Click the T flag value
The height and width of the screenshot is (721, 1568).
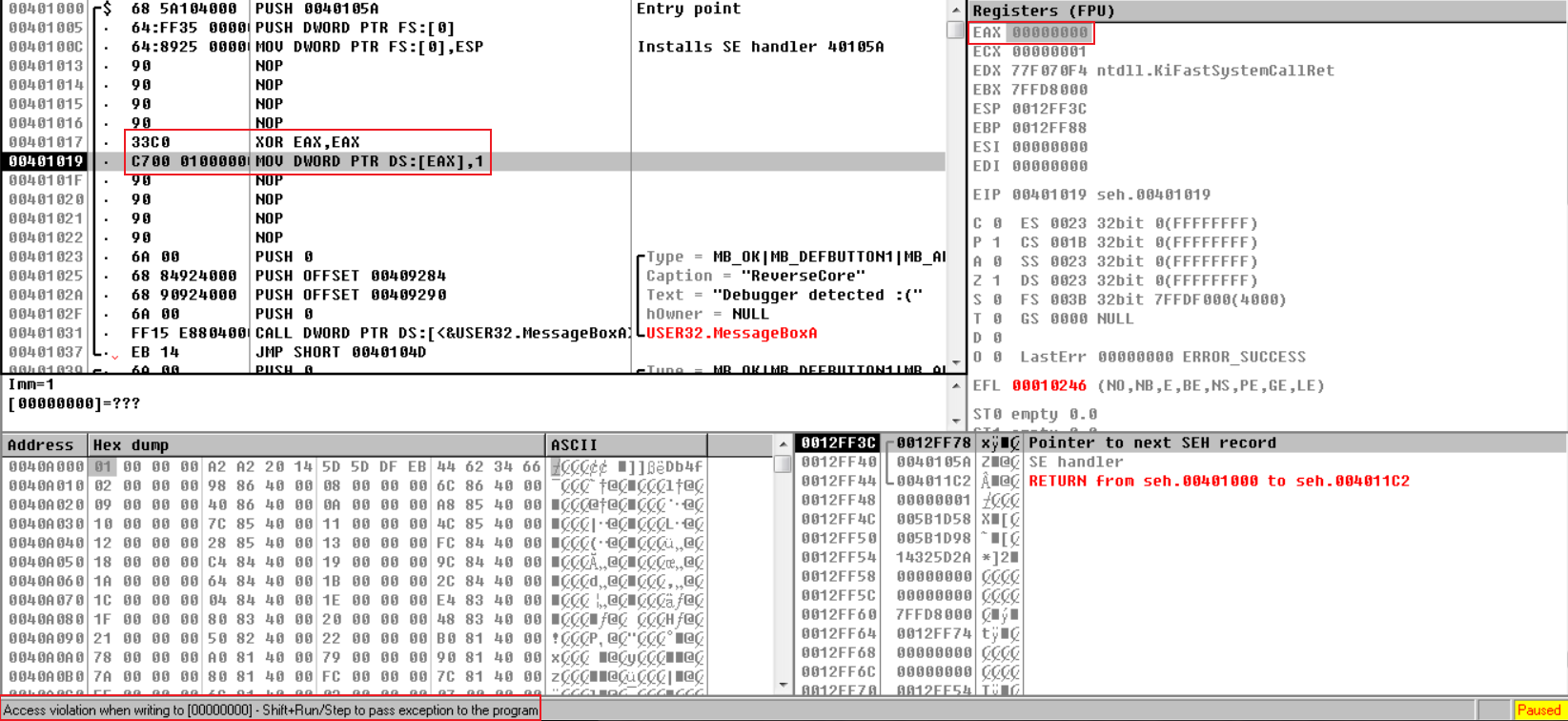(x=997, y=319)
